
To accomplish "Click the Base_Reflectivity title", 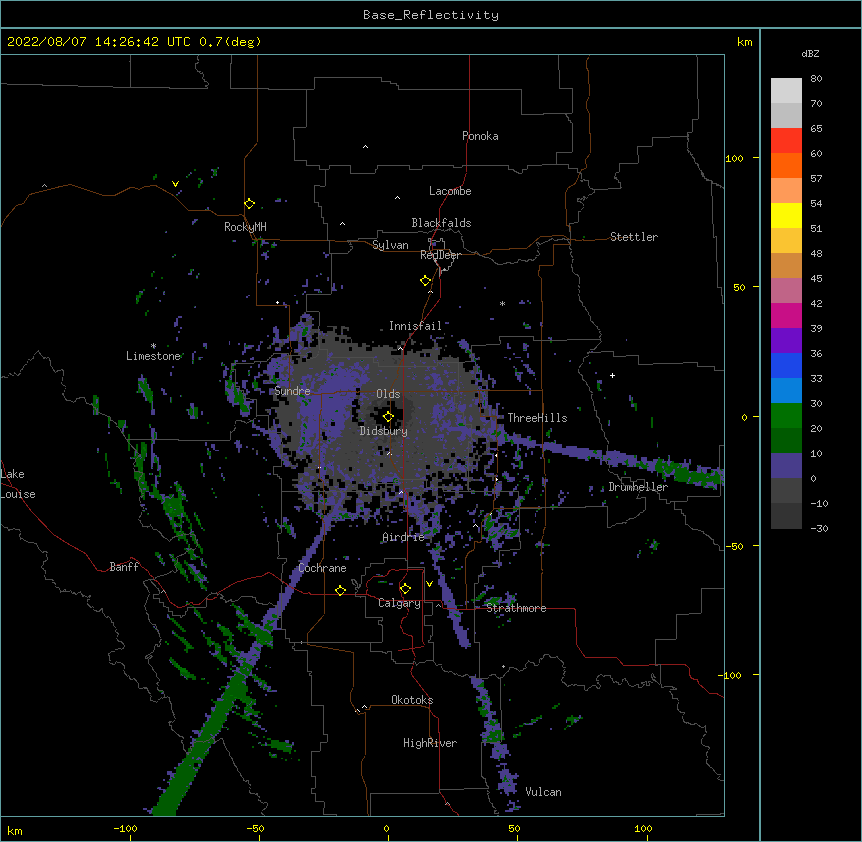I will pos(431,15).
